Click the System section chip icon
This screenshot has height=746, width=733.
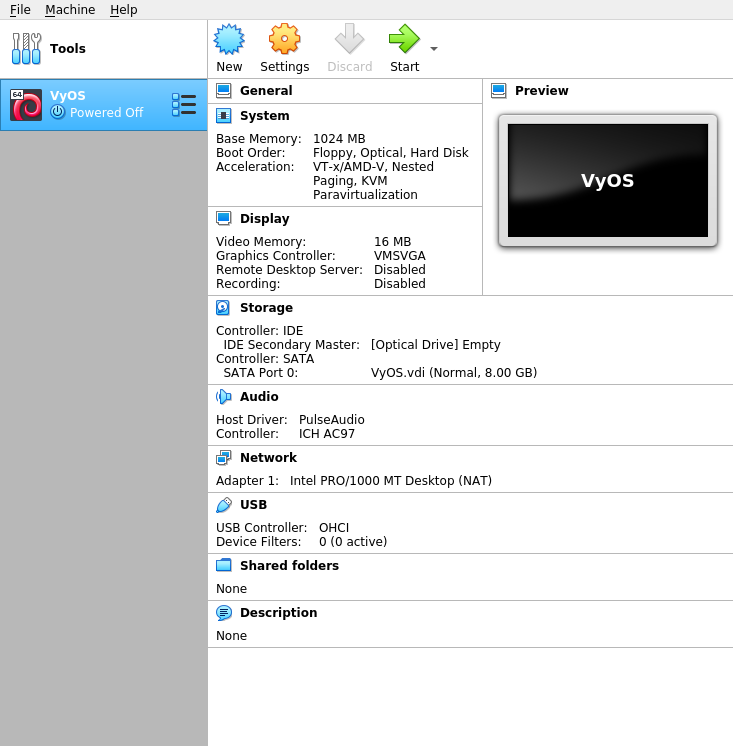[224, 116]
